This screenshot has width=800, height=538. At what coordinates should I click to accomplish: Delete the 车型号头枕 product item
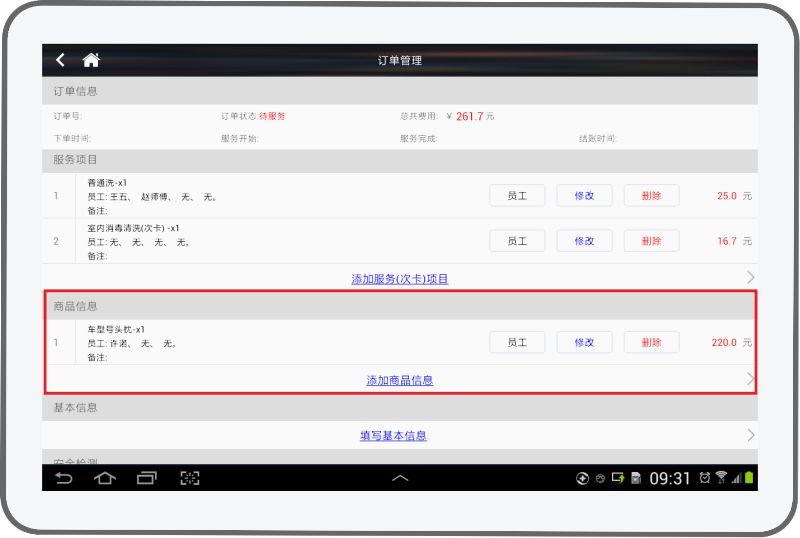pyautogui.click(x=651, y=342)
